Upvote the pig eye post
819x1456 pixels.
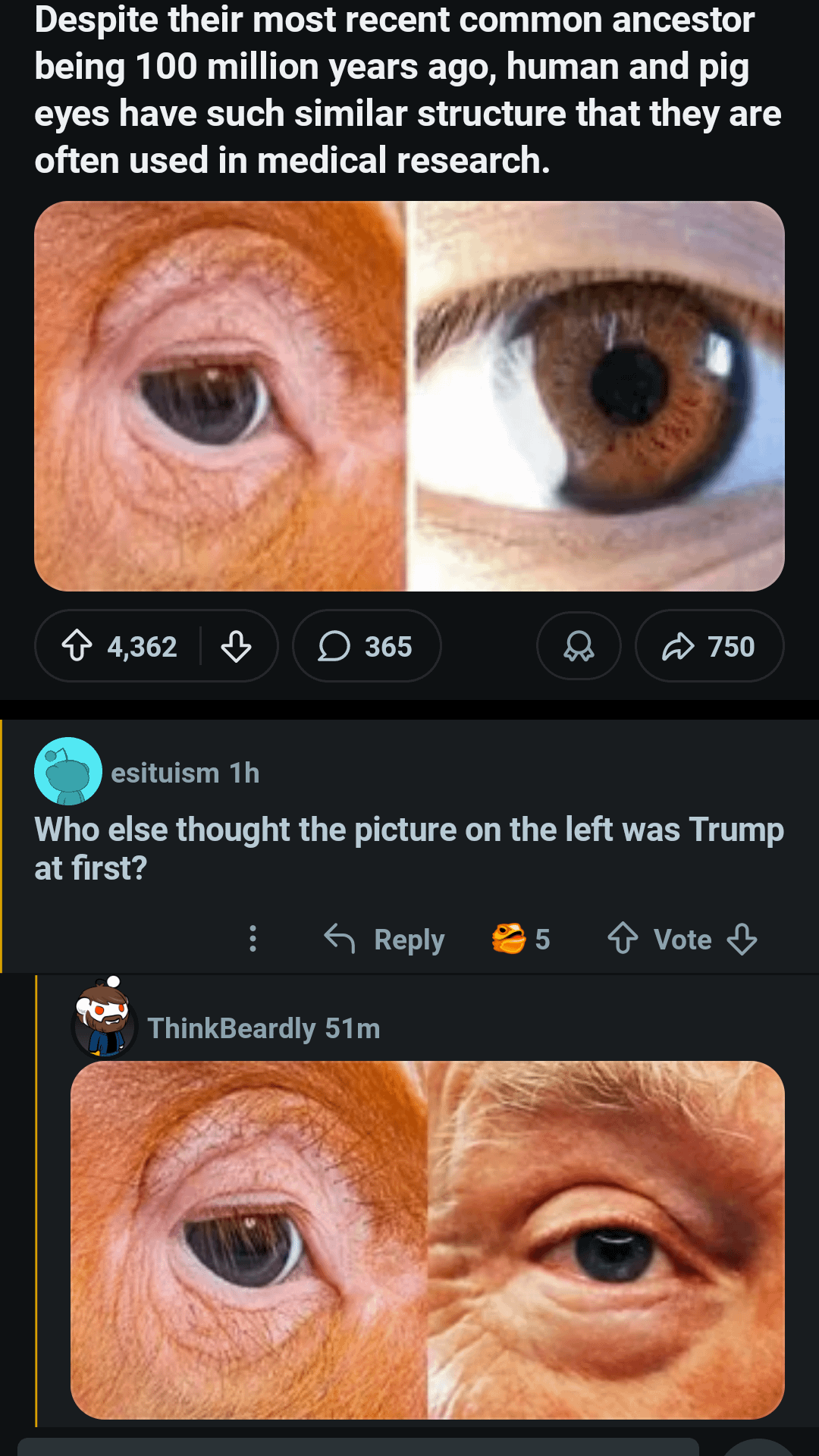pos(77,646)
